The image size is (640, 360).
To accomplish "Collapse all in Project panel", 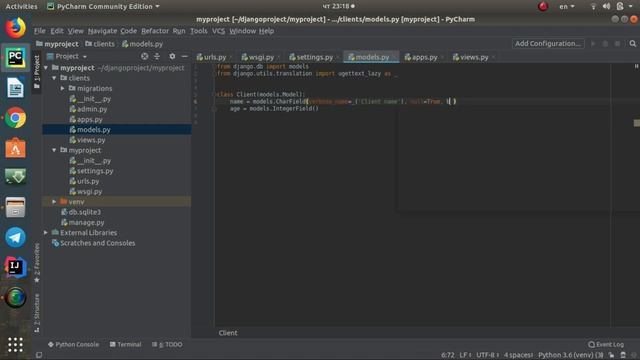I will tap(157, 56).
